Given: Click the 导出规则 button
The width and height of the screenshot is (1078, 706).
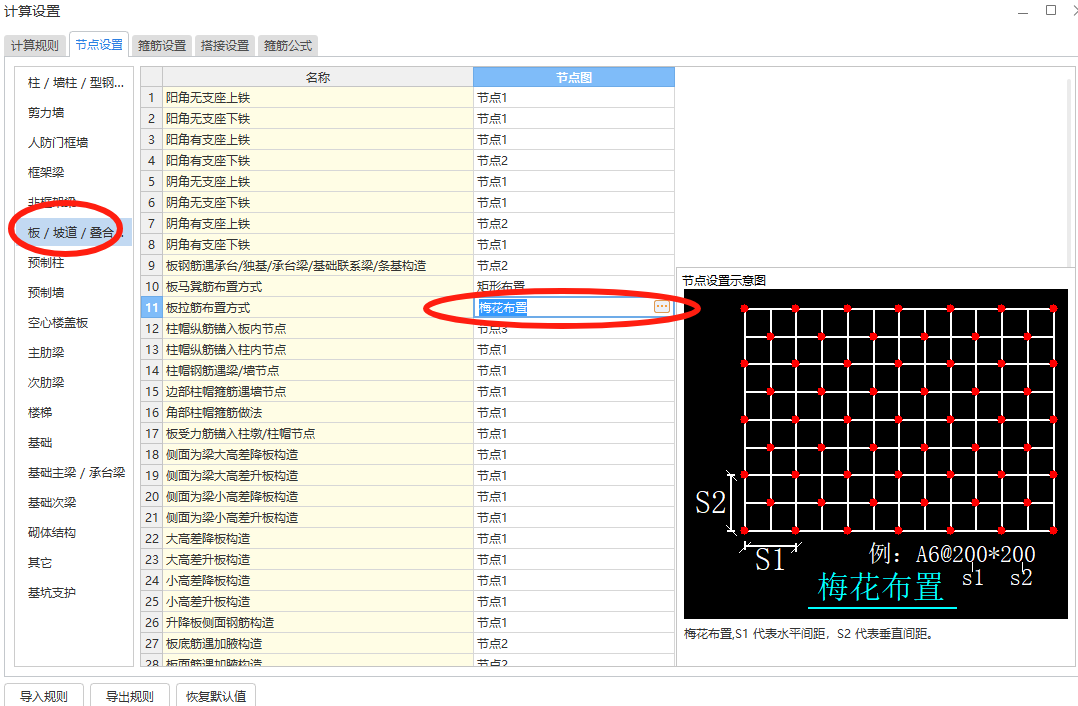Looking at the screenshot, I should [x=129, y=696].
